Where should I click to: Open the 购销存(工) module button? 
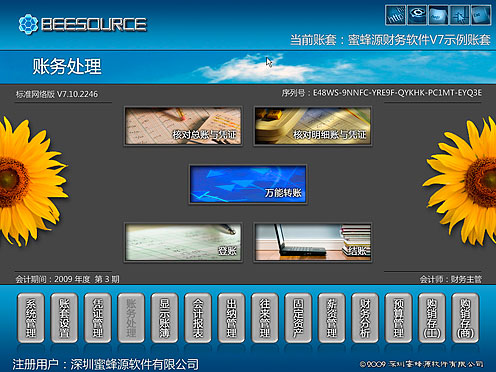432,318
